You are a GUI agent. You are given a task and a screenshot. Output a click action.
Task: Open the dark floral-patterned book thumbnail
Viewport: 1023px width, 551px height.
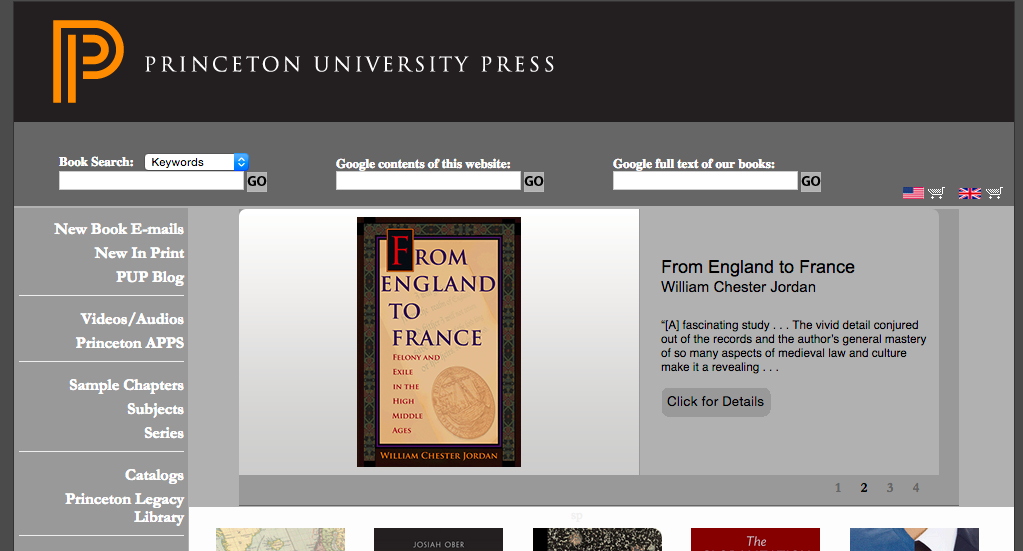point(598,540)
